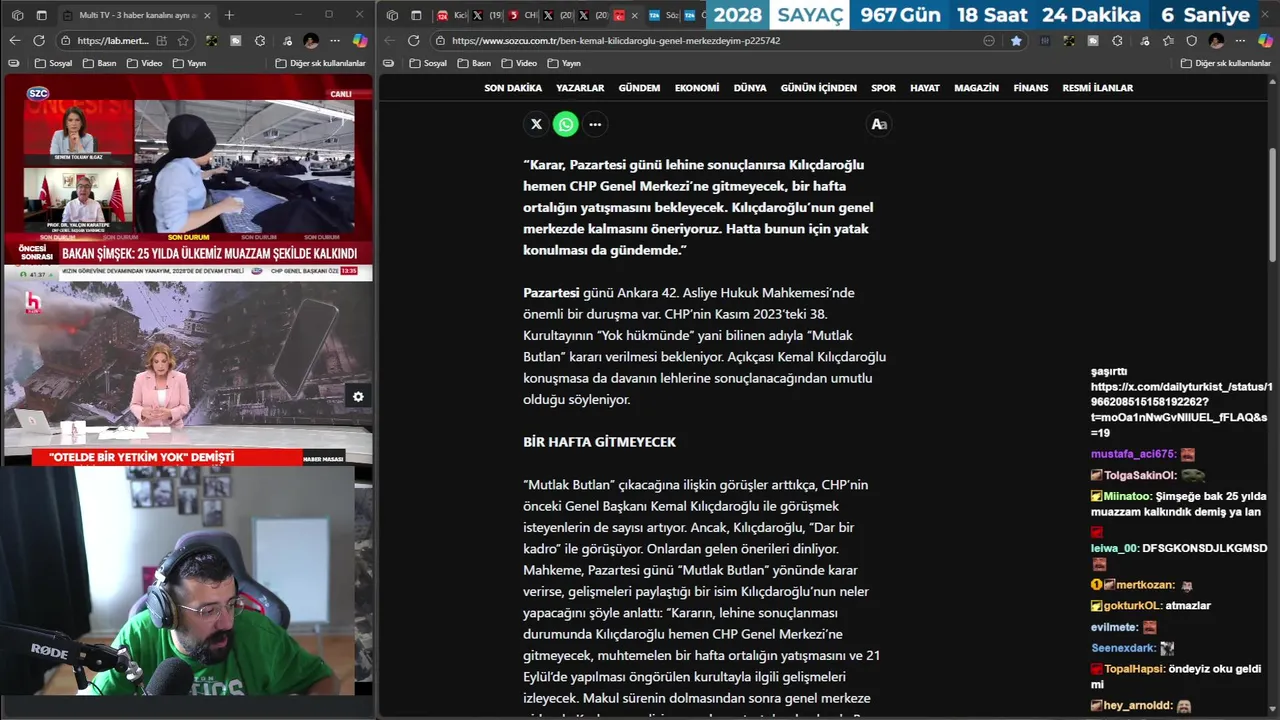The height and width of the screenshot is (720, 1280).
Task: Go to YAZARLAR menu item
Action: point(580,88)
